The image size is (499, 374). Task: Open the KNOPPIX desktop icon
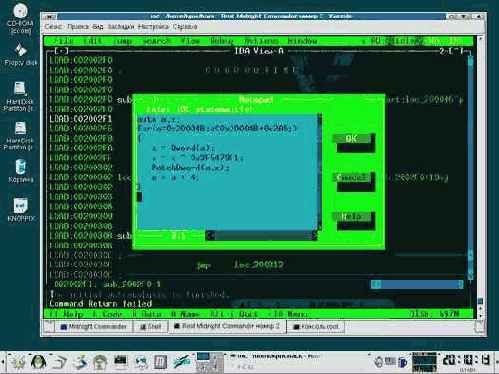click(x=21, y=209)
